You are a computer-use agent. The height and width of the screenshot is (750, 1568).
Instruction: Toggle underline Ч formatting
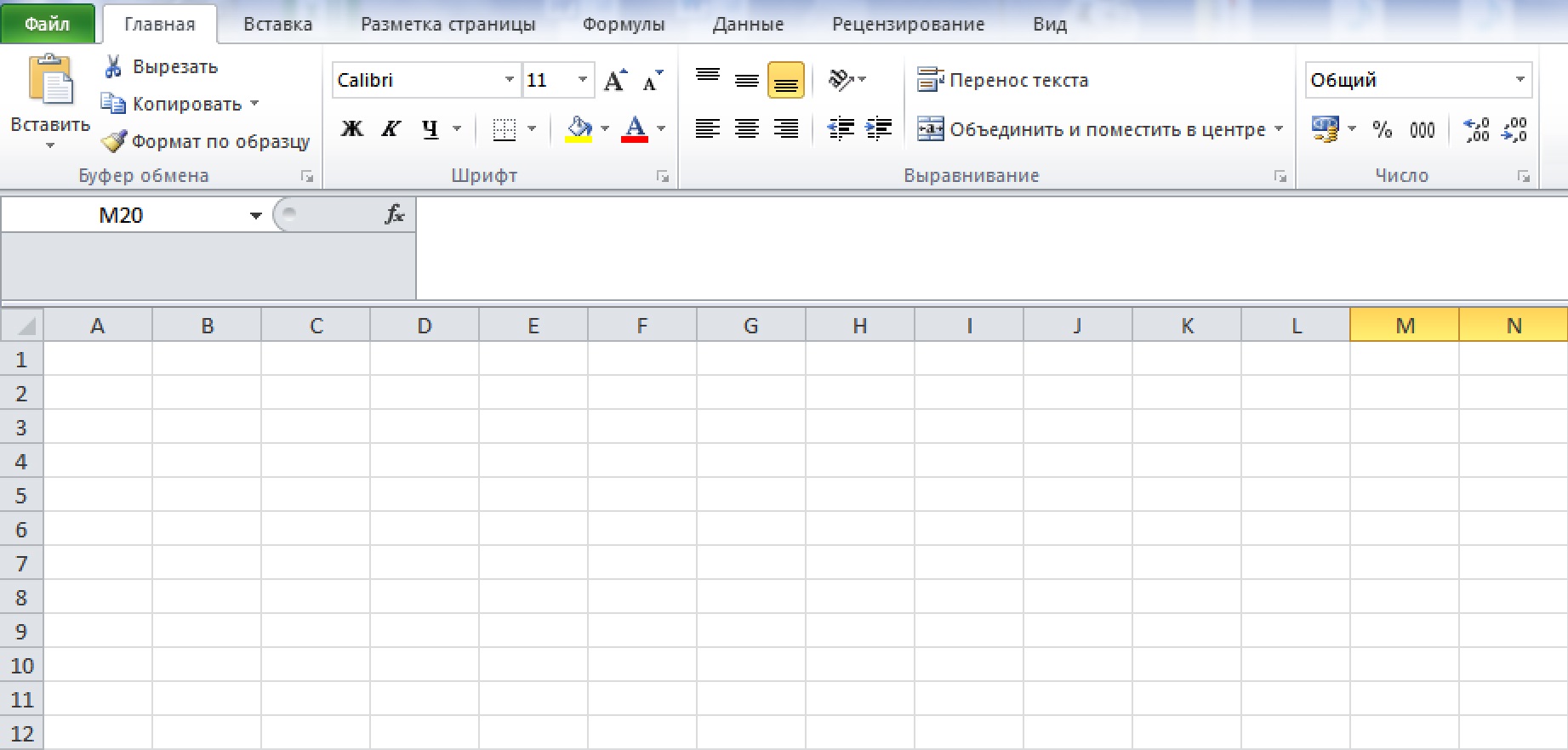tap(430, 129)
